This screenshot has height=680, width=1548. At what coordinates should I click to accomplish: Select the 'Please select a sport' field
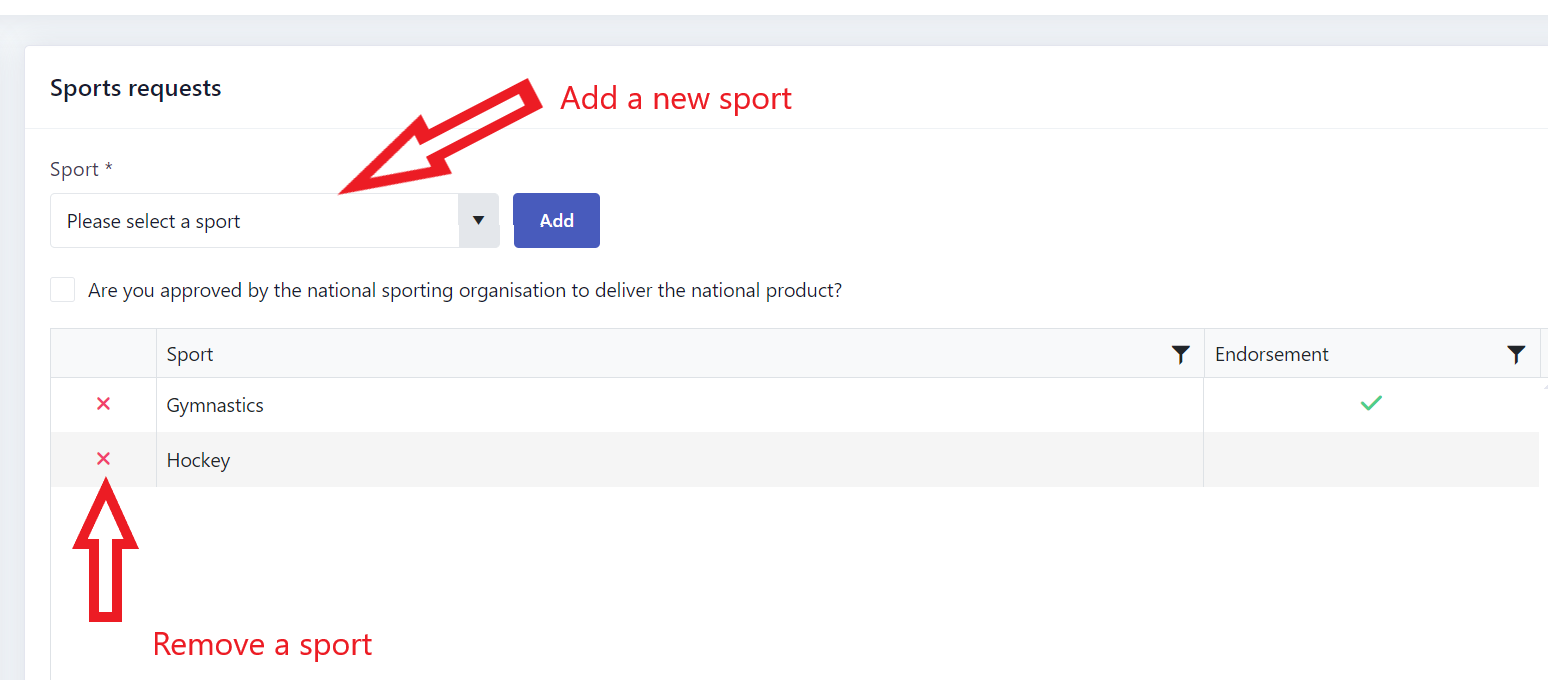[255, 221]
